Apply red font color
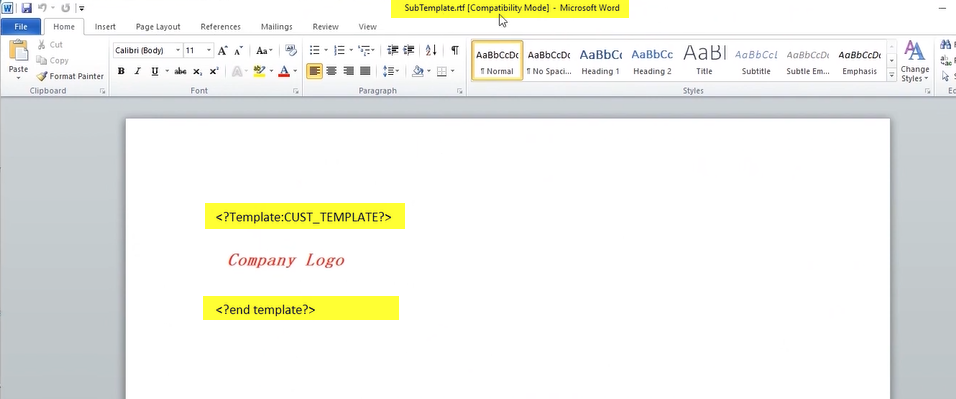This screenshot has width=956, height=399. point(284,71)
